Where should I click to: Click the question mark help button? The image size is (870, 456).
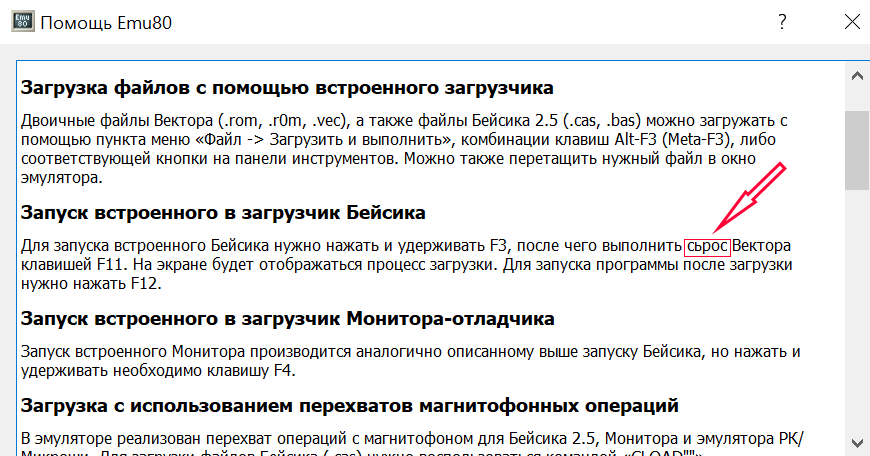pos(783,22)
